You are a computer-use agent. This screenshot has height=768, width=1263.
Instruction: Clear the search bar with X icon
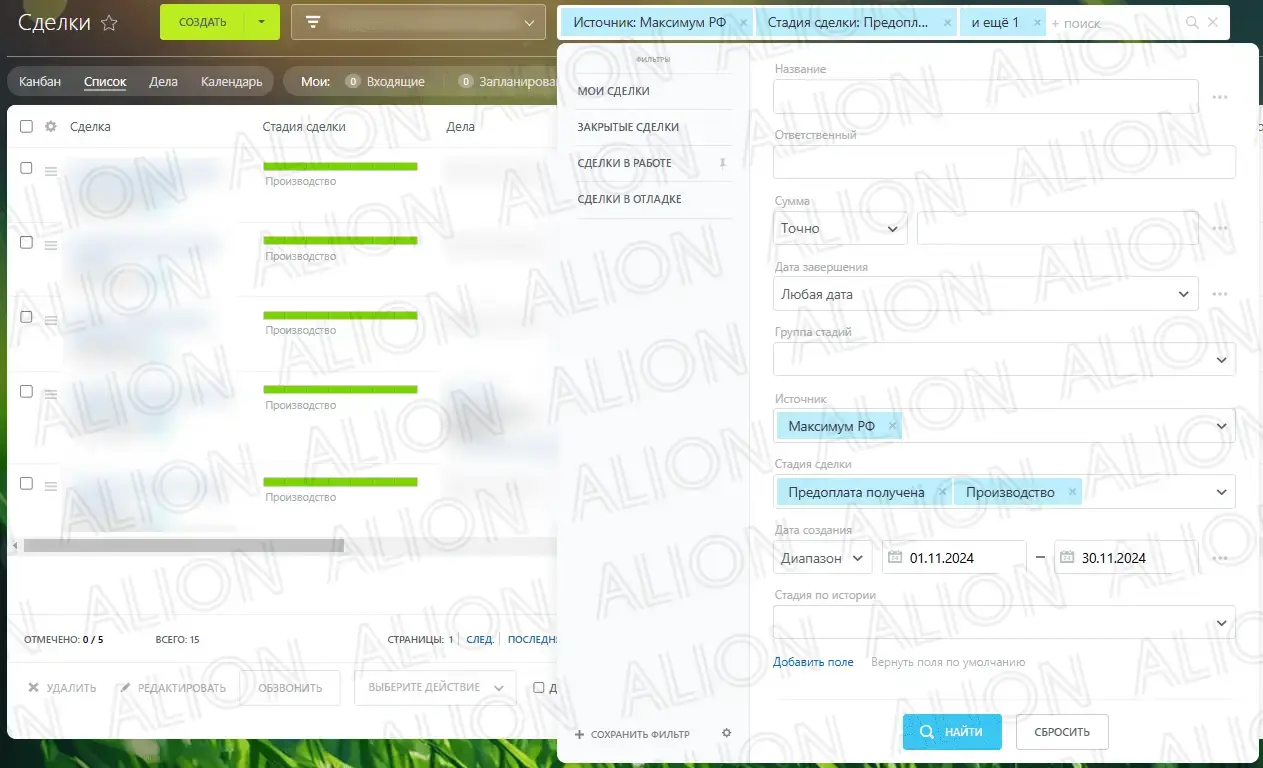[1213, 22]
